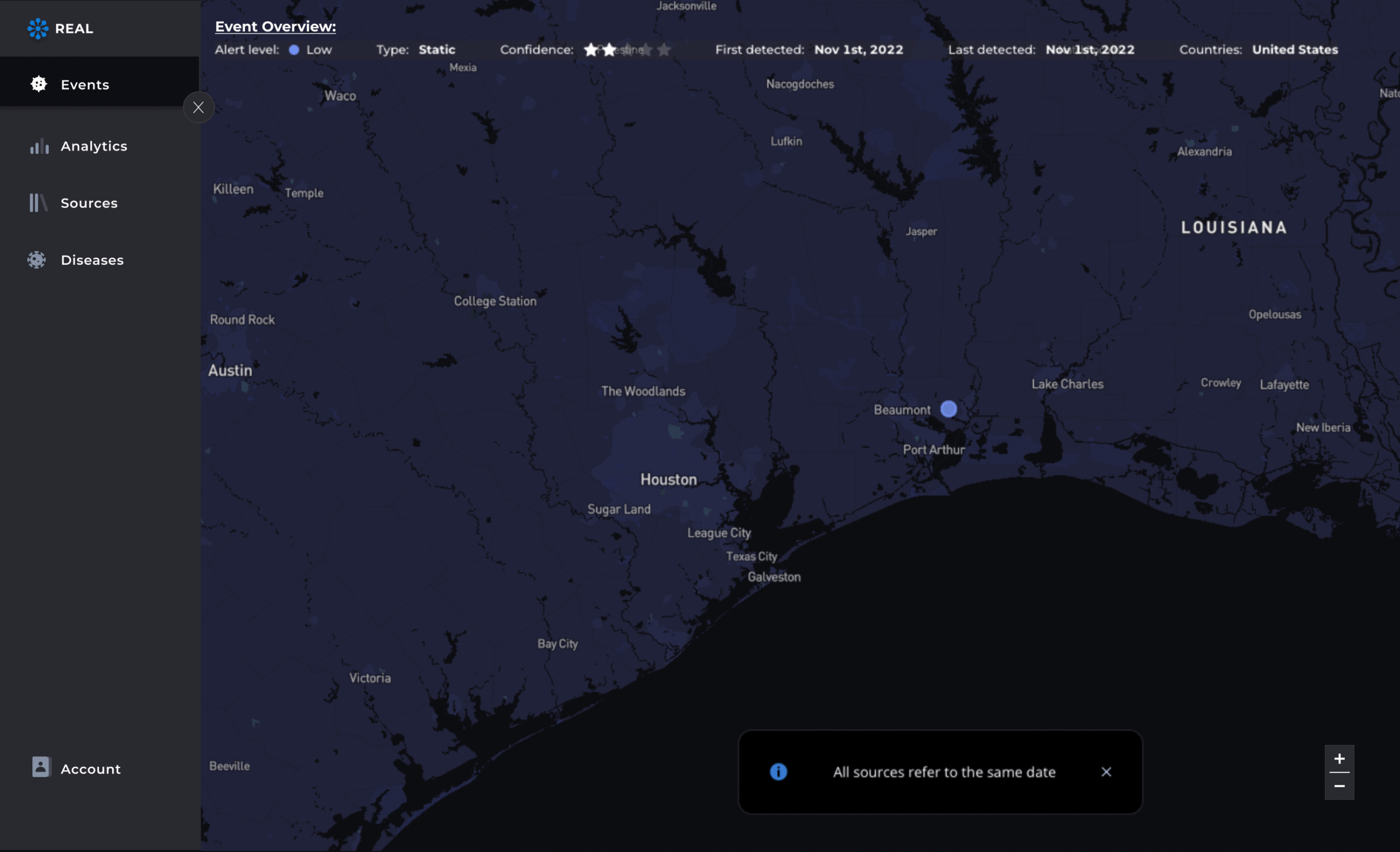The height and width of the screenshot is (852, 1400).
Task: Click the First detected 'Nov 1st, 2022' date
Action: (x=859, y=49)
